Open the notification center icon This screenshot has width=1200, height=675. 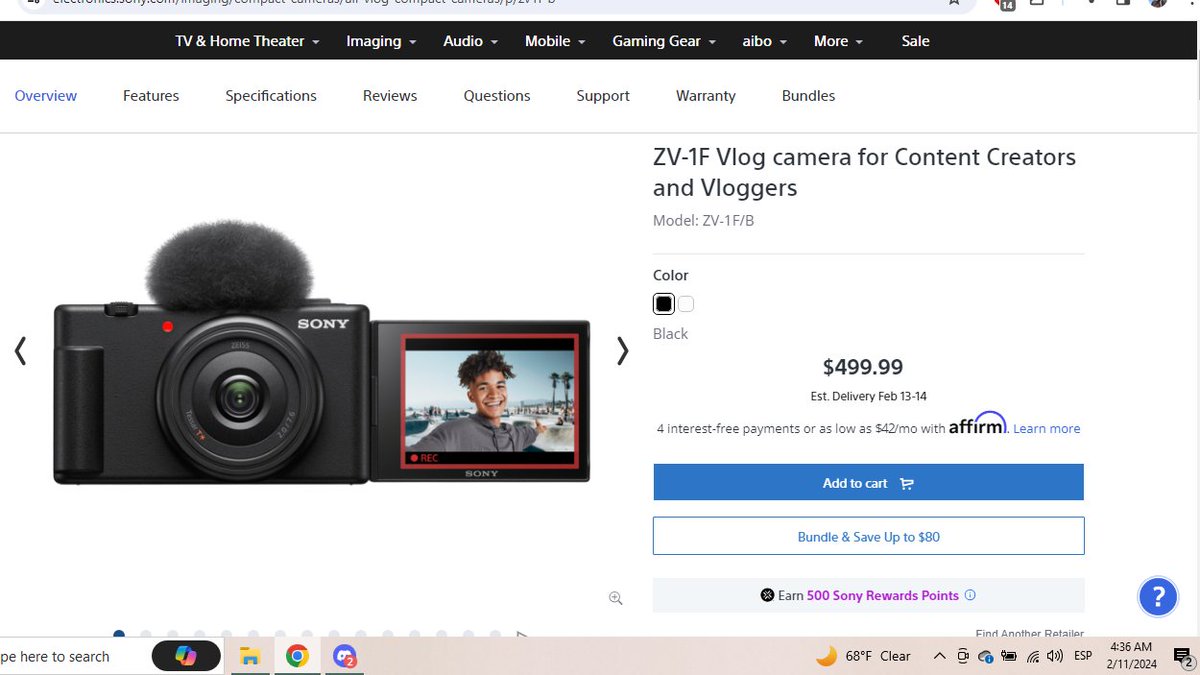pos(1181,656)
